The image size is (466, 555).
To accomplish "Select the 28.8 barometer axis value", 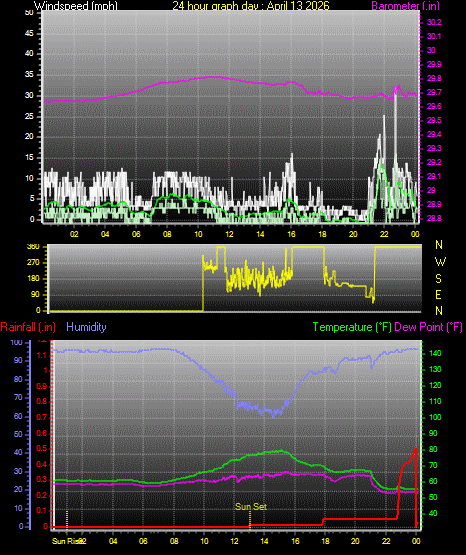I will (434, 218).
